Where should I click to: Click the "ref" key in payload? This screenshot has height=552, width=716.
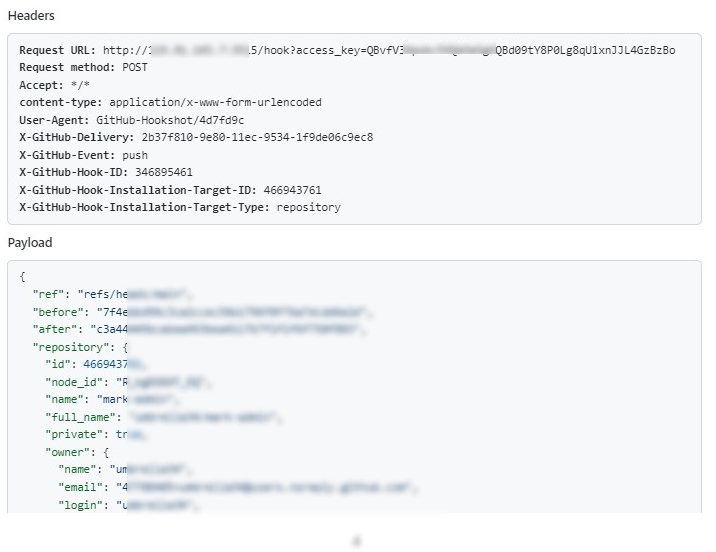(x=45, y=294)
